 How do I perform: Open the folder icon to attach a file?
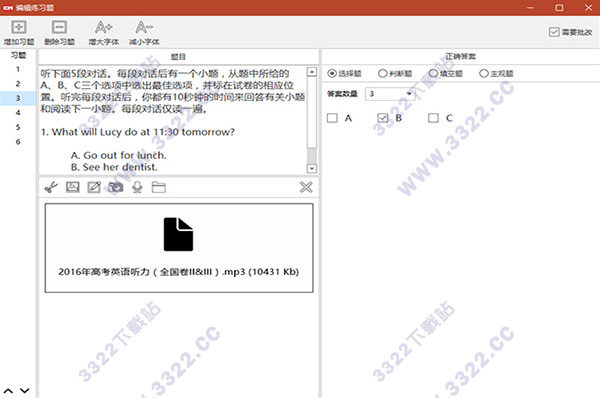click(x=158, y=187)
